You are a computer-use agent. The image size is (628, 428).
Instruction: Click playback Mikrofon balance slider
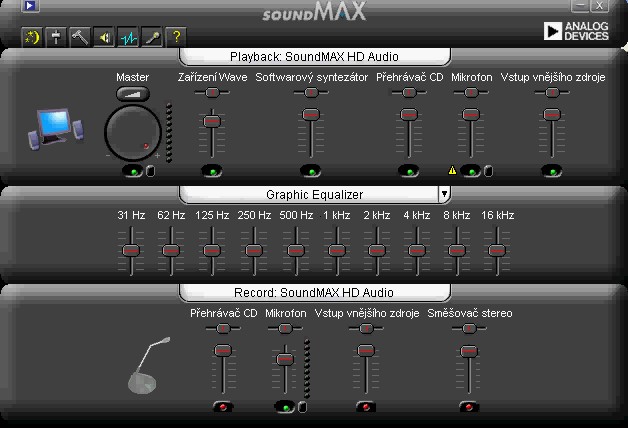pyautogui.click(x=471, y=92)
